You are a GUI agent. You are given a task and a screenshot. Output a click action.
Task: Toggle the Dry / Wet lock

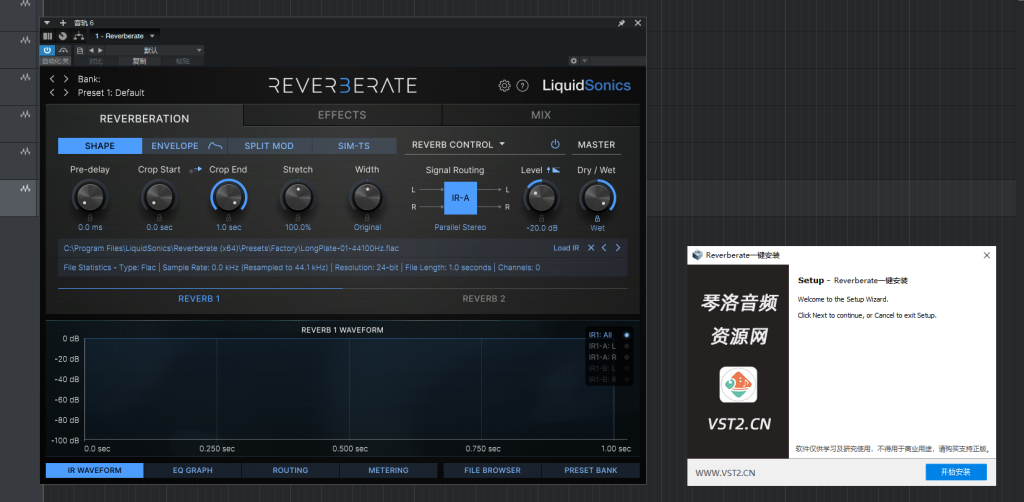click(598, 218)
